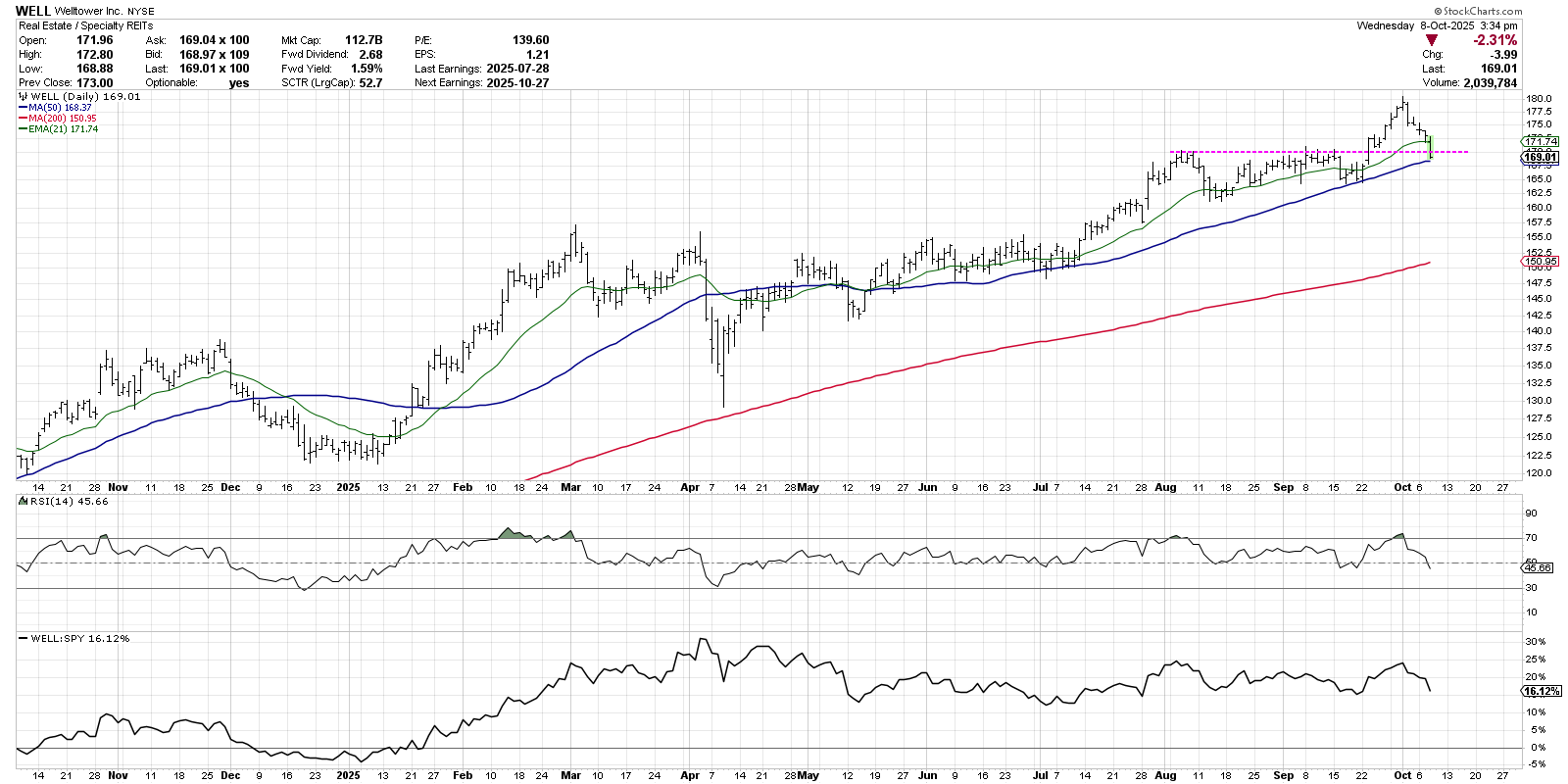Click the 2025 marker on the bottom date axis
The width and height of the screenshot is (1568, 784).
point(348,775)
